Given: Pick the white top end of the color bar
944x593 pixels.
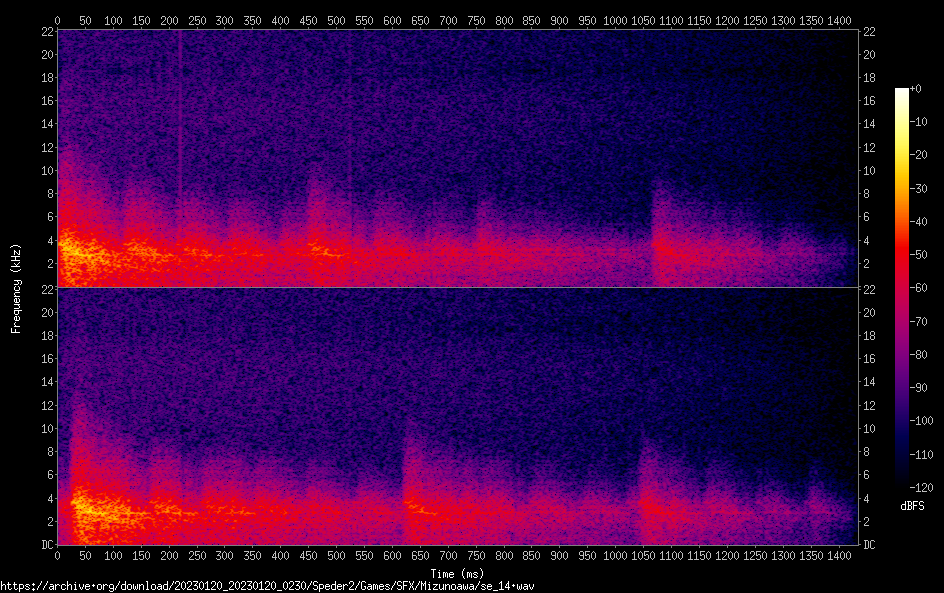Looking at the screenshot, I should pos(902,92).
